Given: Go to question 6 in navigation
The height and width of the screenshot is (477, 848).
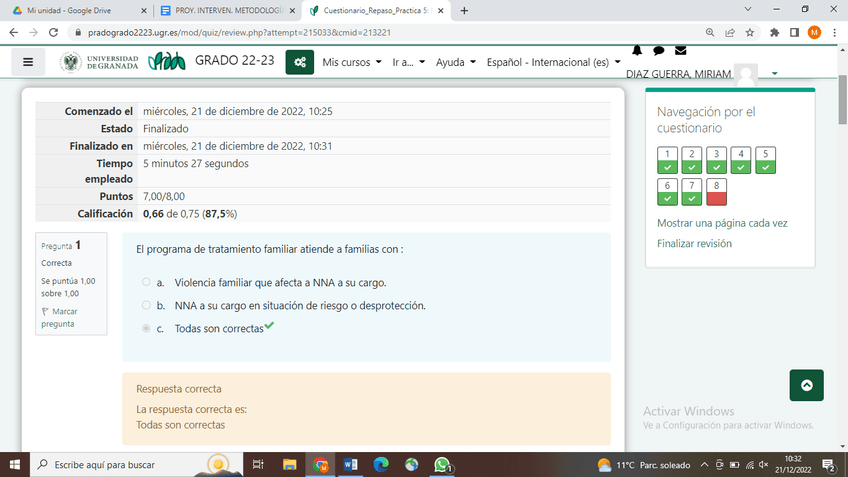Looking at the screenshot, I should 667,192.
